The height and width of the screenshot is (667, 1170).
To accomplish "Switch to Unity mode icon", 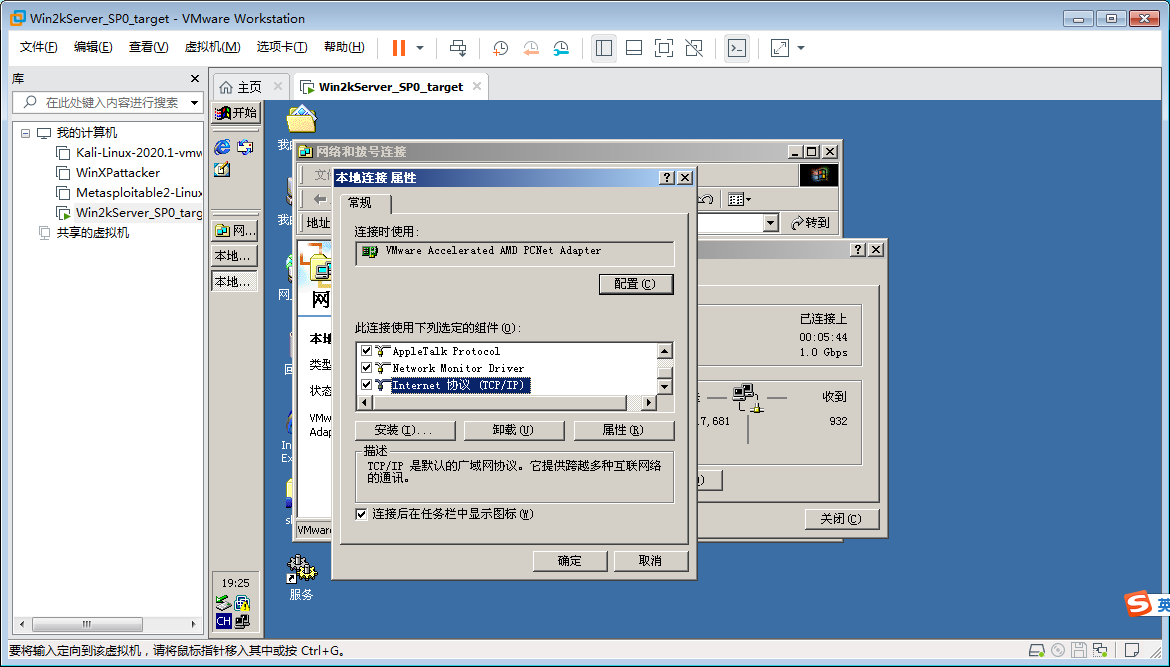I will [694, 48].
